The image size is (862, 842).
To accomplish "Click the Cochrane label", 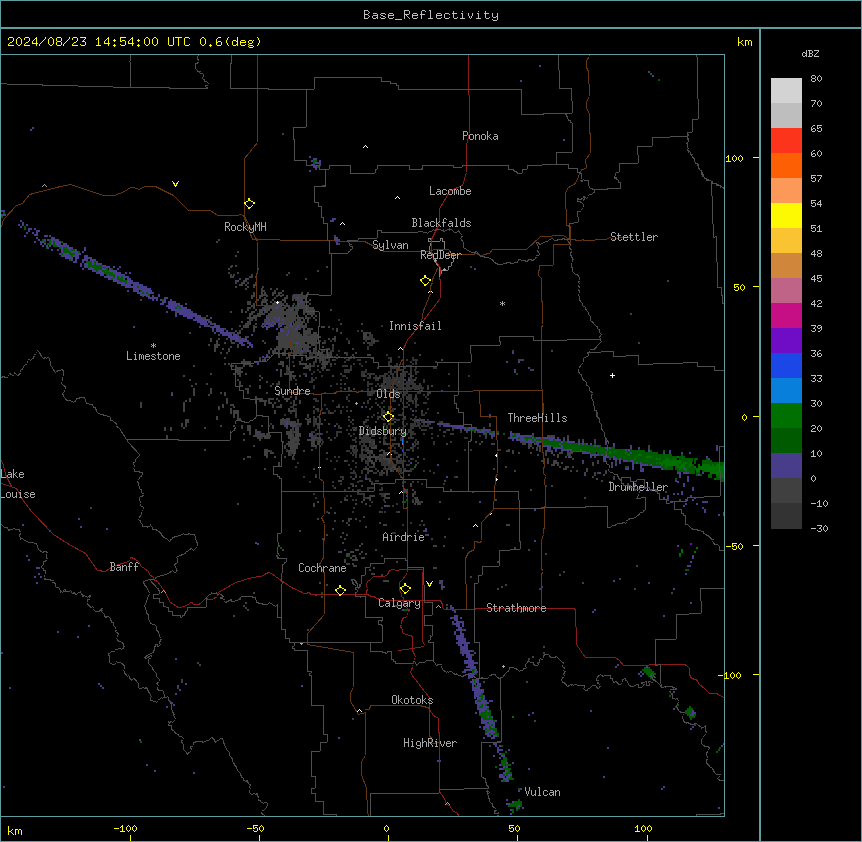I will pyautogui.click(x=322, y=568).
